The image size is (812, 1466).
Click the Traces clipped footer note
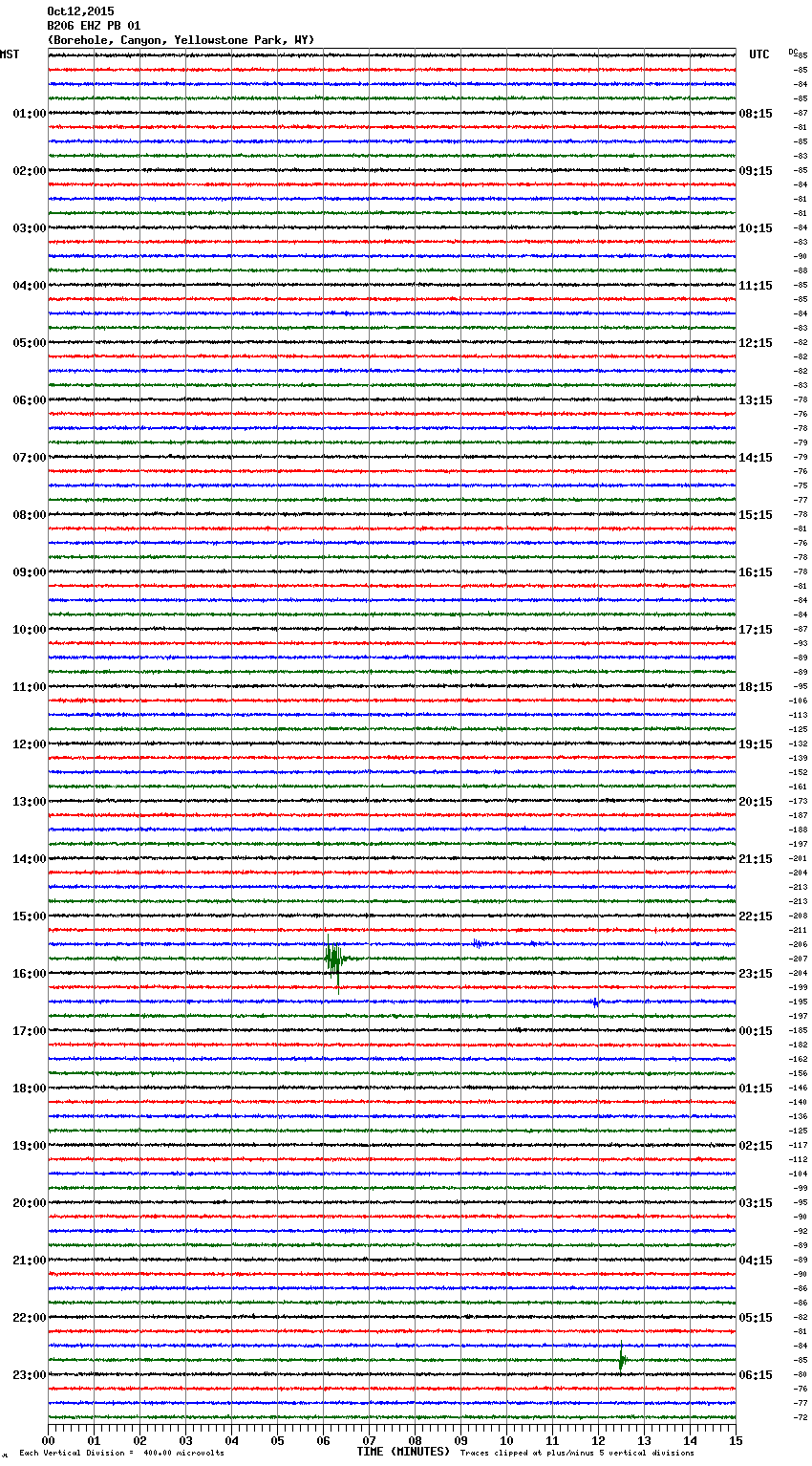(577, 1454)
